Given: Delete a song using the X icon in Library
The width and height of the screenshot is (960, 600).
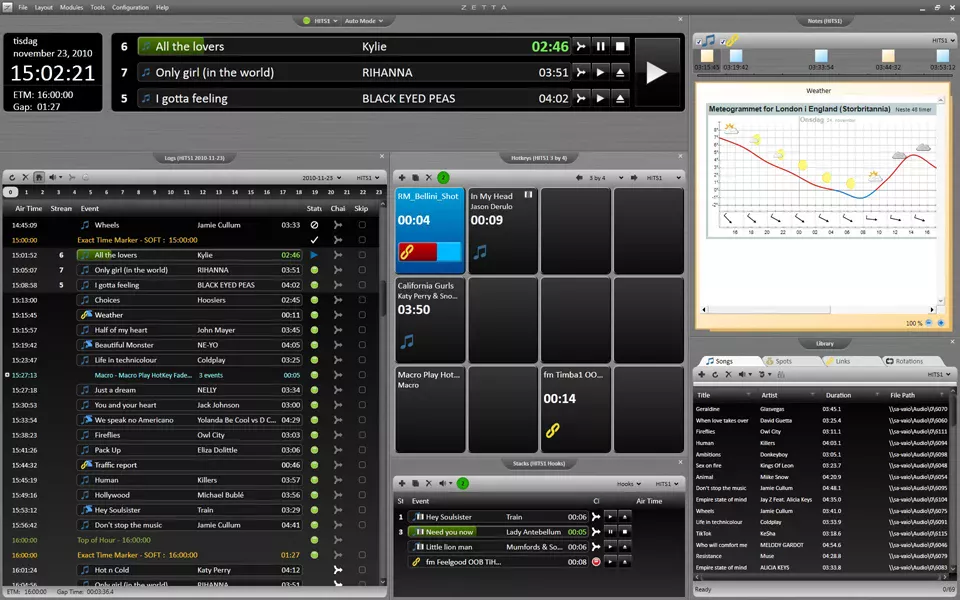Looking at the screenshot, I should point(728,374).
